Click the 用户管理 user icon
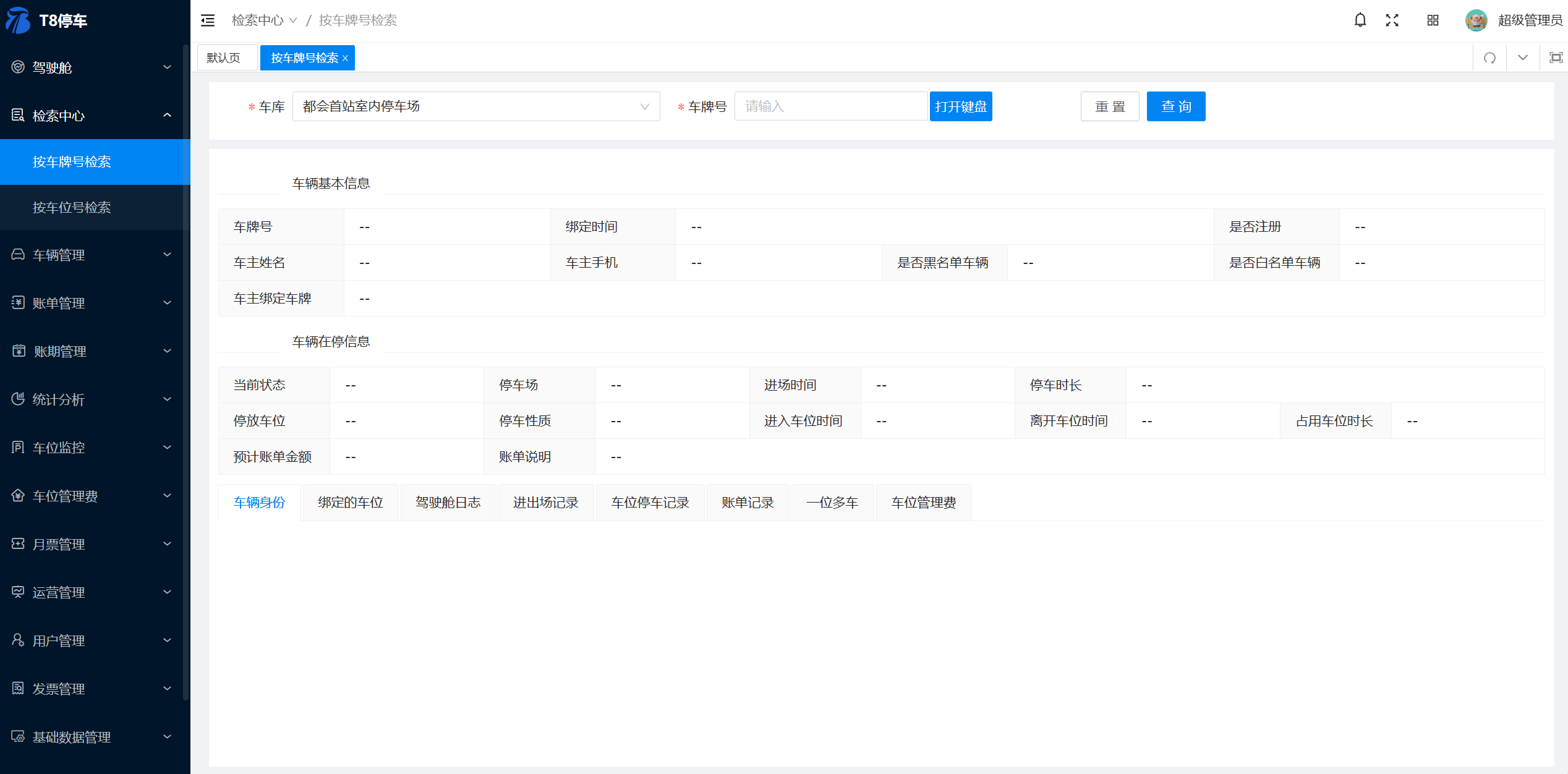The height and width of the screenshot is (774, 1568). point(18,640)
